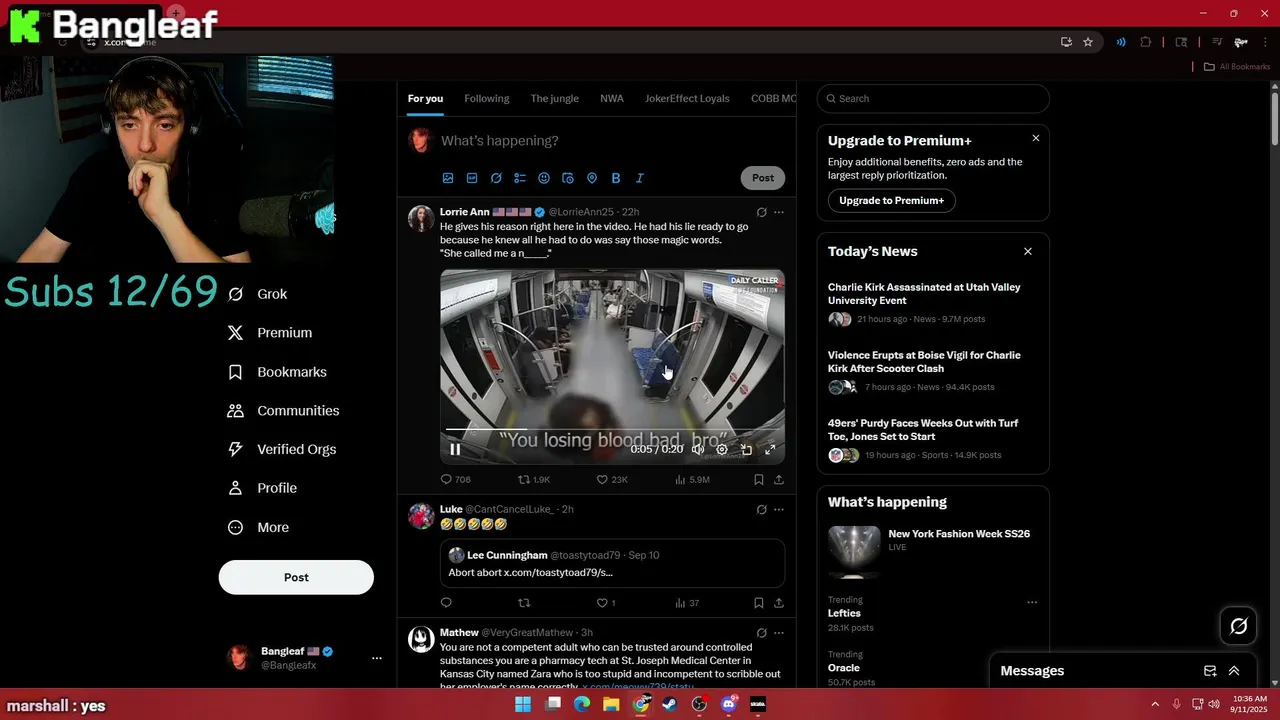Ask Grok about Lorrie Ann's post

tap(761, 212)
